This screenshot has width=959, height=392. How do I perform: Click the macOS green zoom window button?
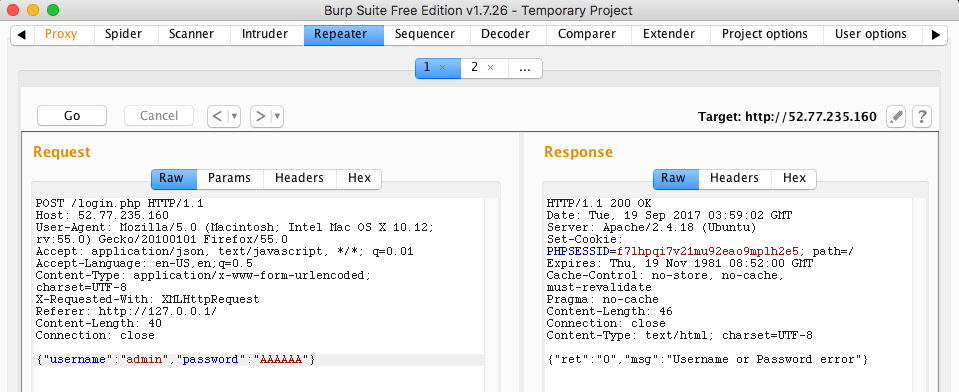[x=53, y=10]
